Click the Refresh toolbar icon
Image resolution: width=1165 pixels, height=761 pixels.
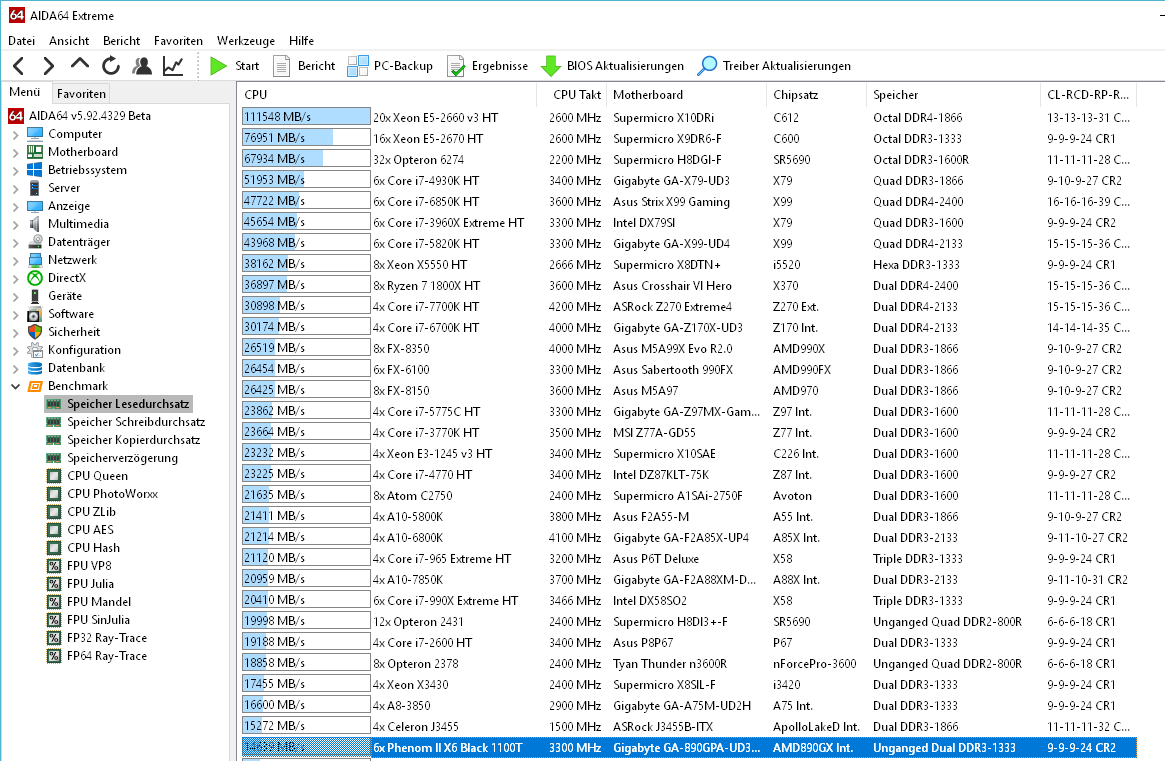[x=111, y=66]
